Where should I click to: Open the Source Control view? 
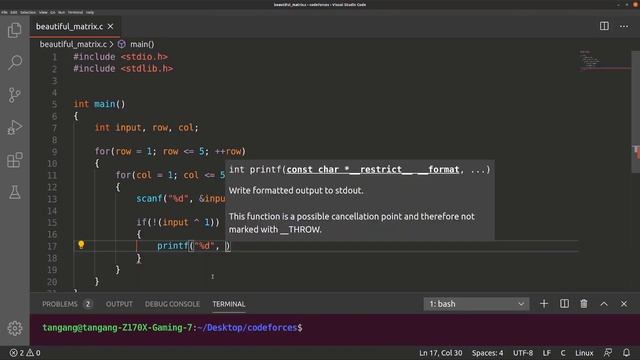point(15,95)
